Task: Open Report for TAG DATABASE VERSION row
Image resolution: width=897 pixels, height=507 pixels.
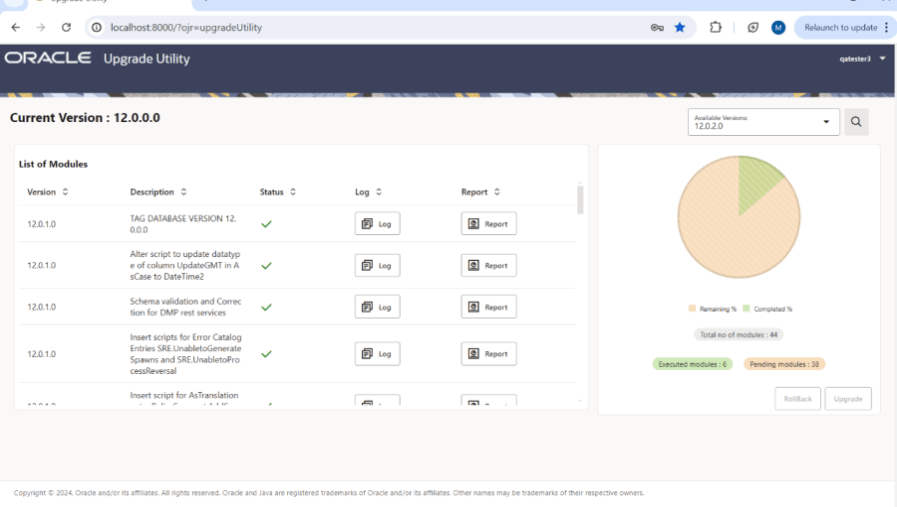Action: [489, 224]
